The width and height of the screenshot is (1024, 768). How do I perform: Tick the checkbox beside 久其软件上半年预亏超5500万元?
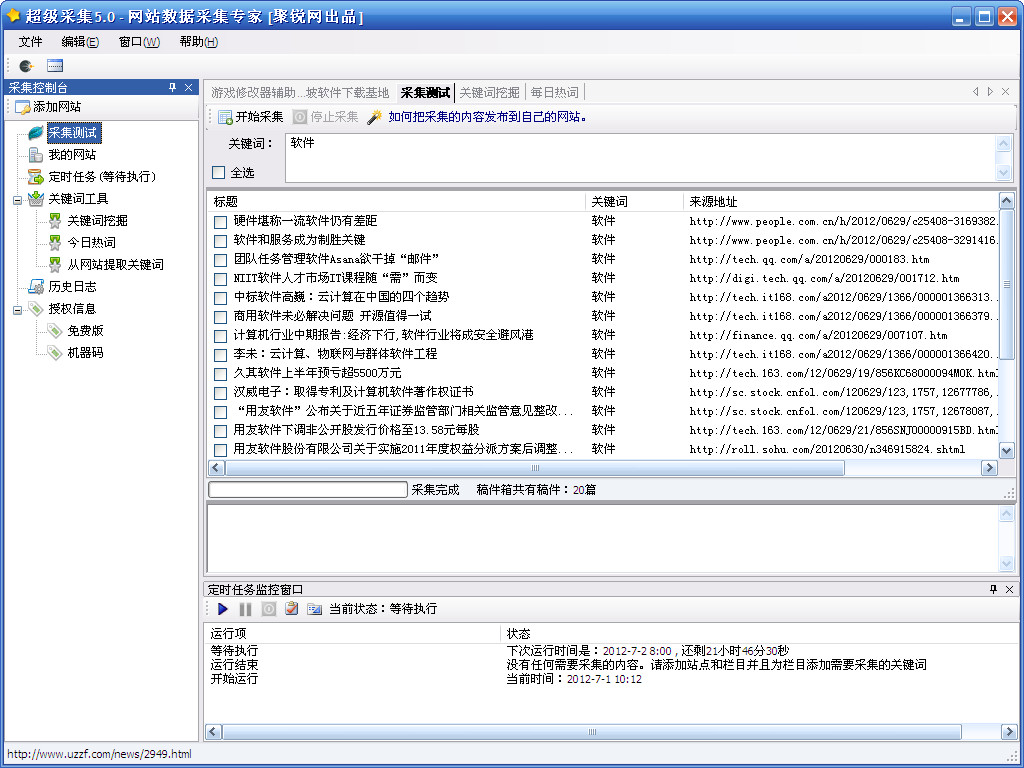pyautogui.click(x=220, y=373)
